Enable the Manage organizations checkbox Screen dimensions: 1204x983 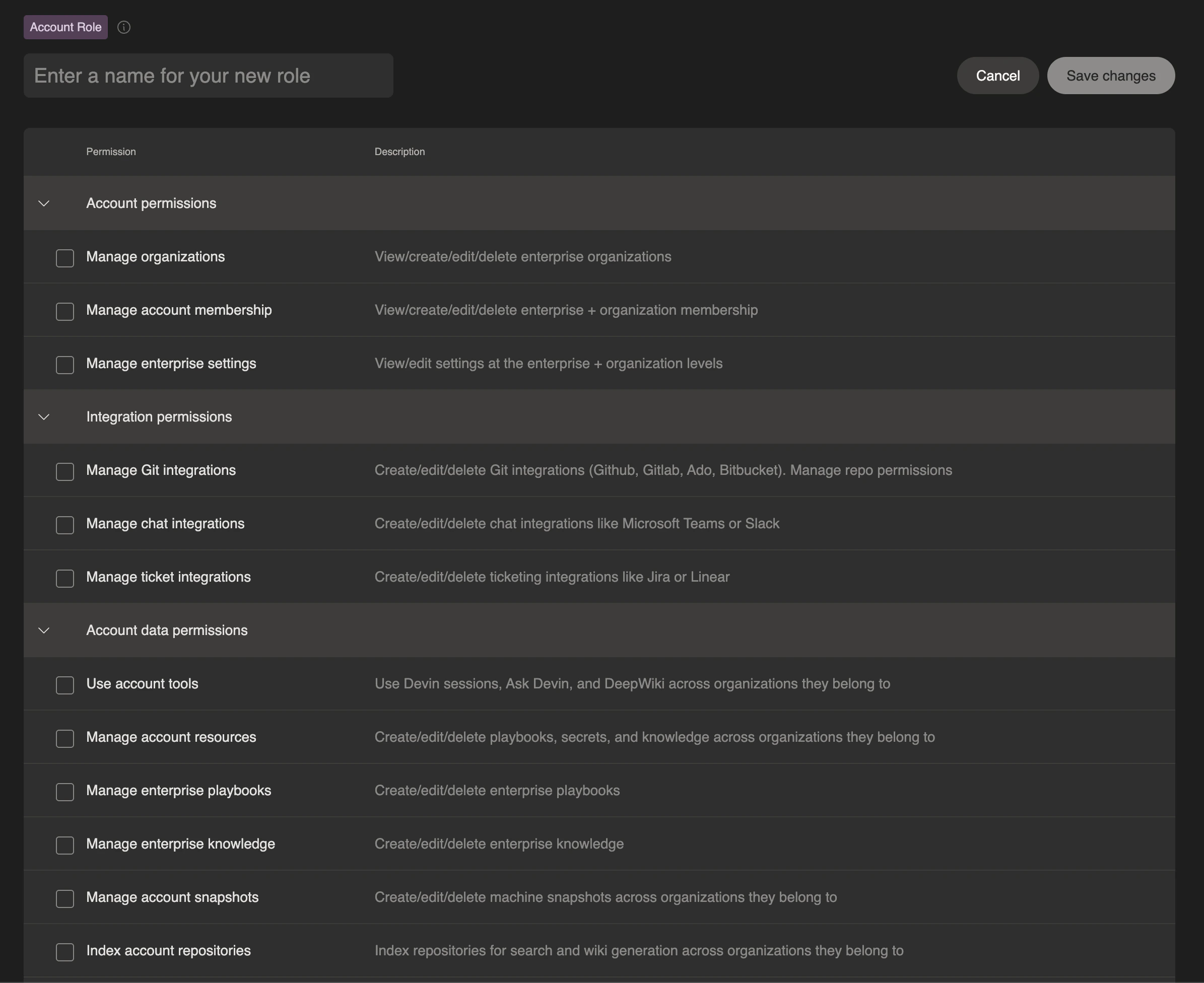[x=65, y=258]
